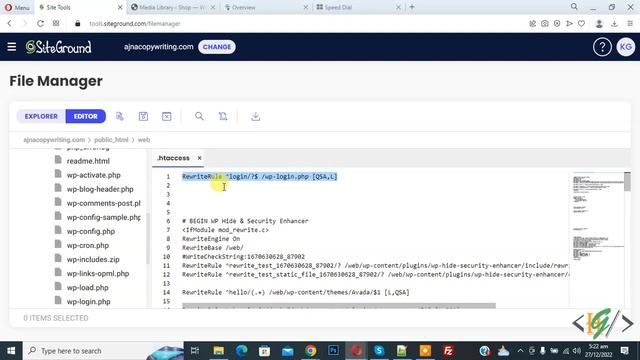
Task: Select wp-includes.zip in file list
Action: (93, 260)
